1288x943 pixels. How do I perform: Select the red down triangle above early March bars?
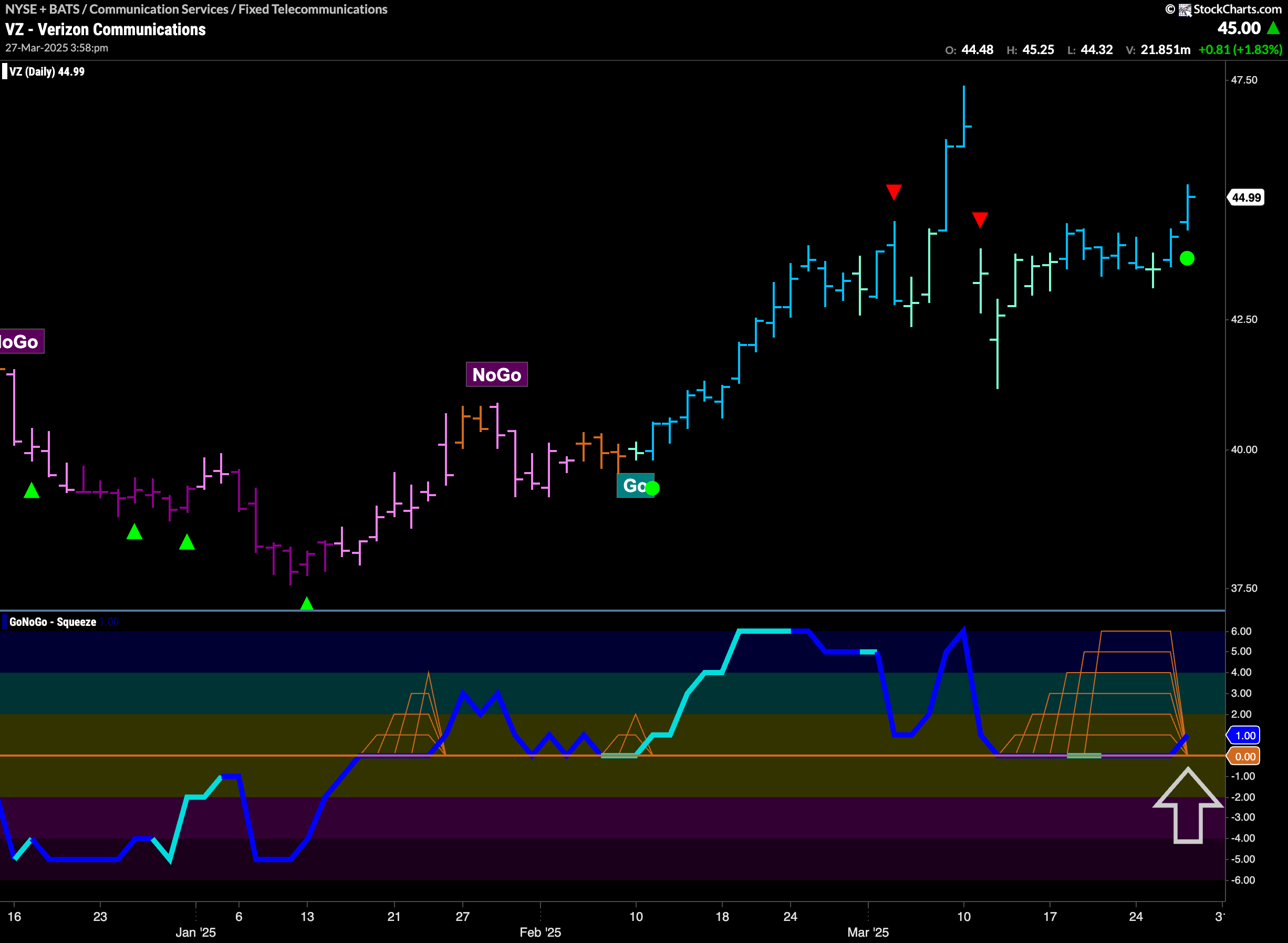coord(894,192)
